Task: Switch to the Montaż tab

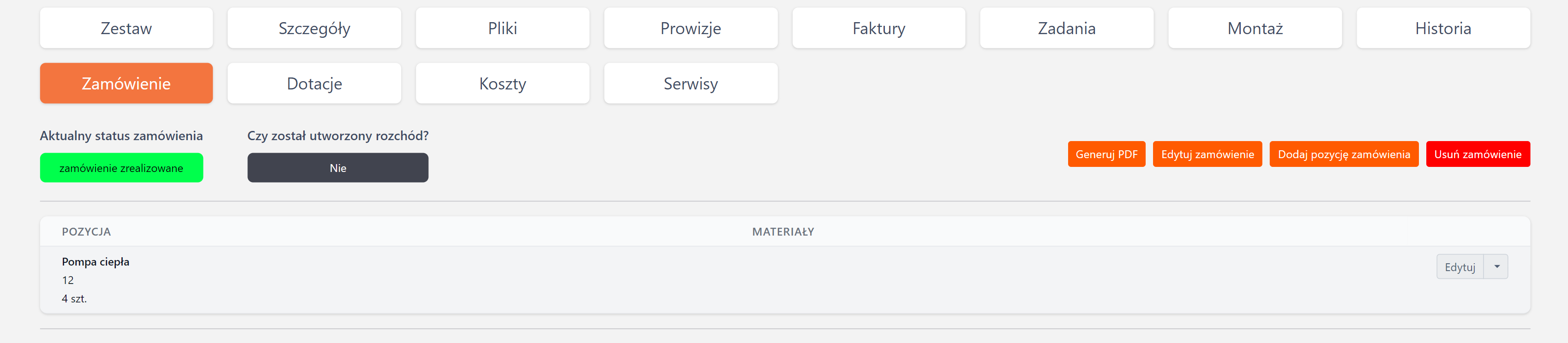Action: [1255, 29]
